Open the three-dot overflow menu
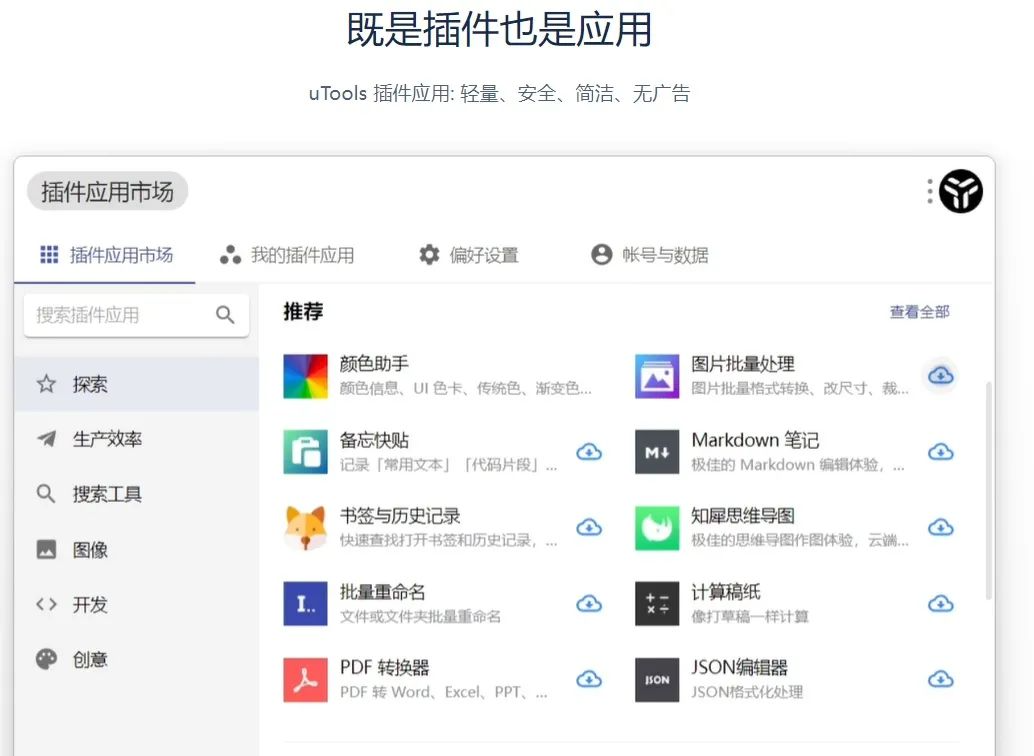 pos(928,191)
